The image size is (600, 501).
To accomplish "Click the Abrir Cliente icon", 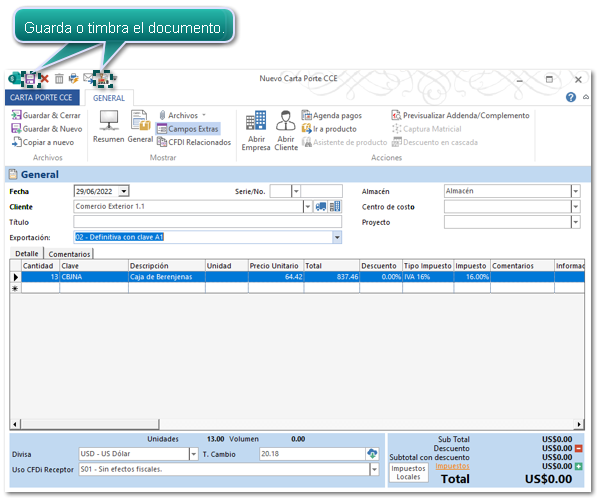I will click(x=286, y=128).
